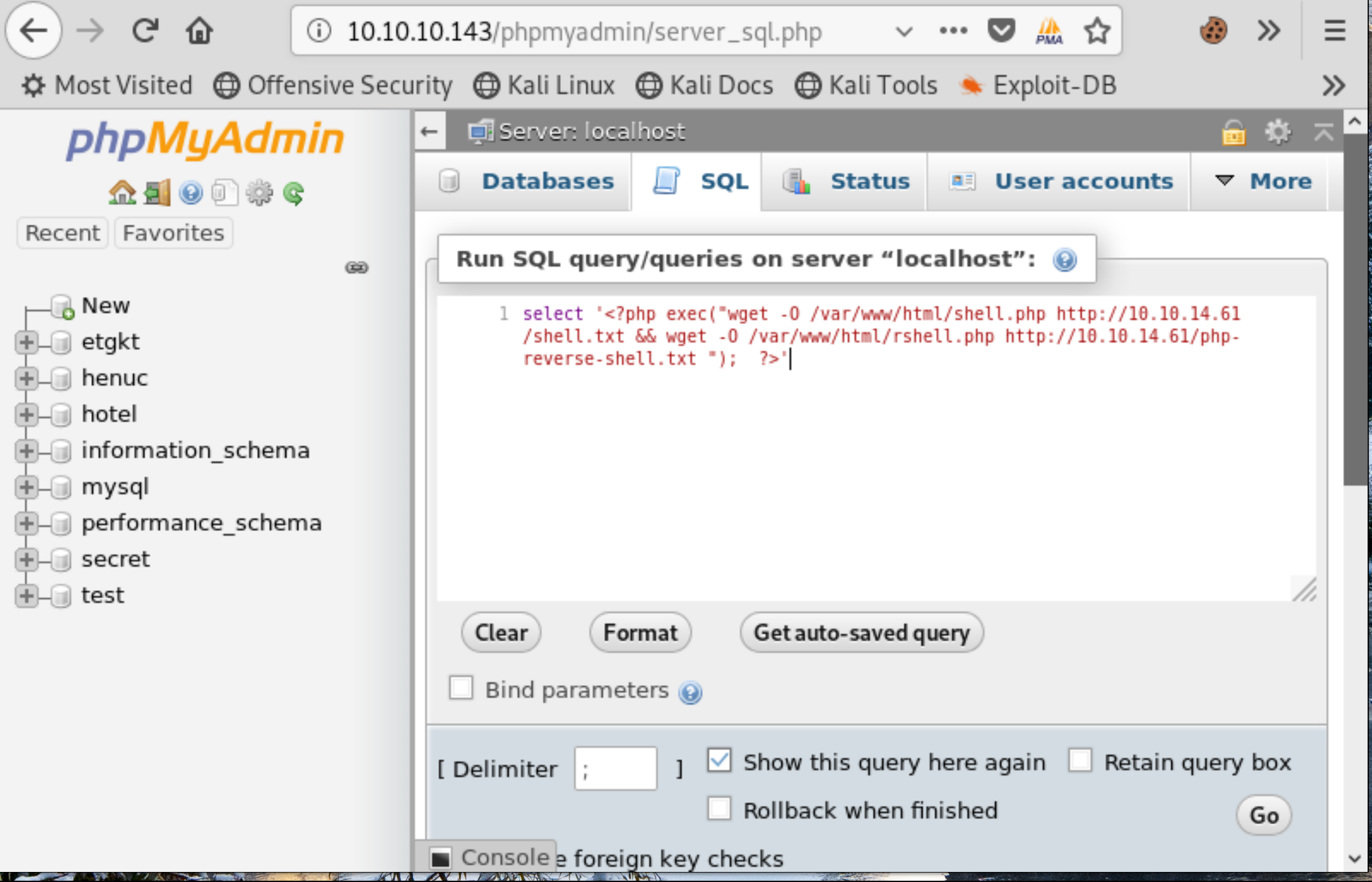Switch to the Status tab
1372x882 pixels.
pos(844,181)
